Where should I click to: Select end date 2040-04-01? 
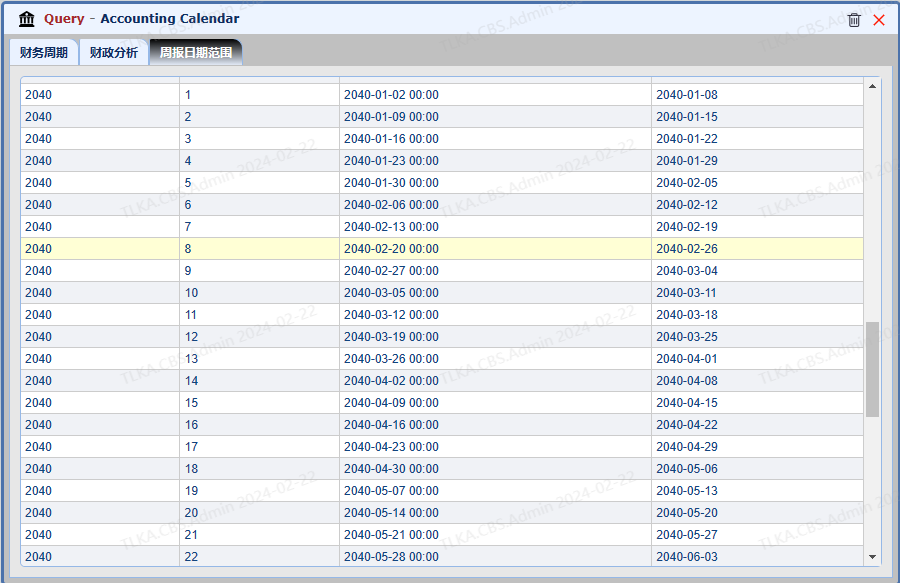(757, 359)
